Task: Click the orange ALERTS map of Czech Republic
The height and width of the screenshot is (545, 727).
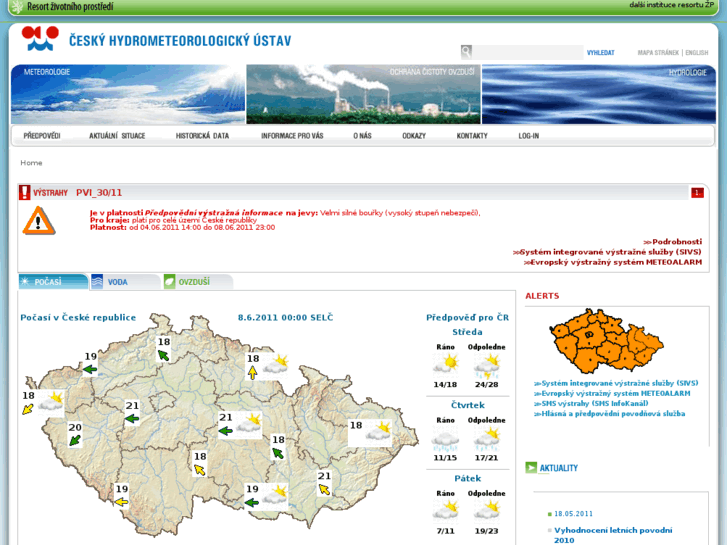Action: tap(607, 341)
